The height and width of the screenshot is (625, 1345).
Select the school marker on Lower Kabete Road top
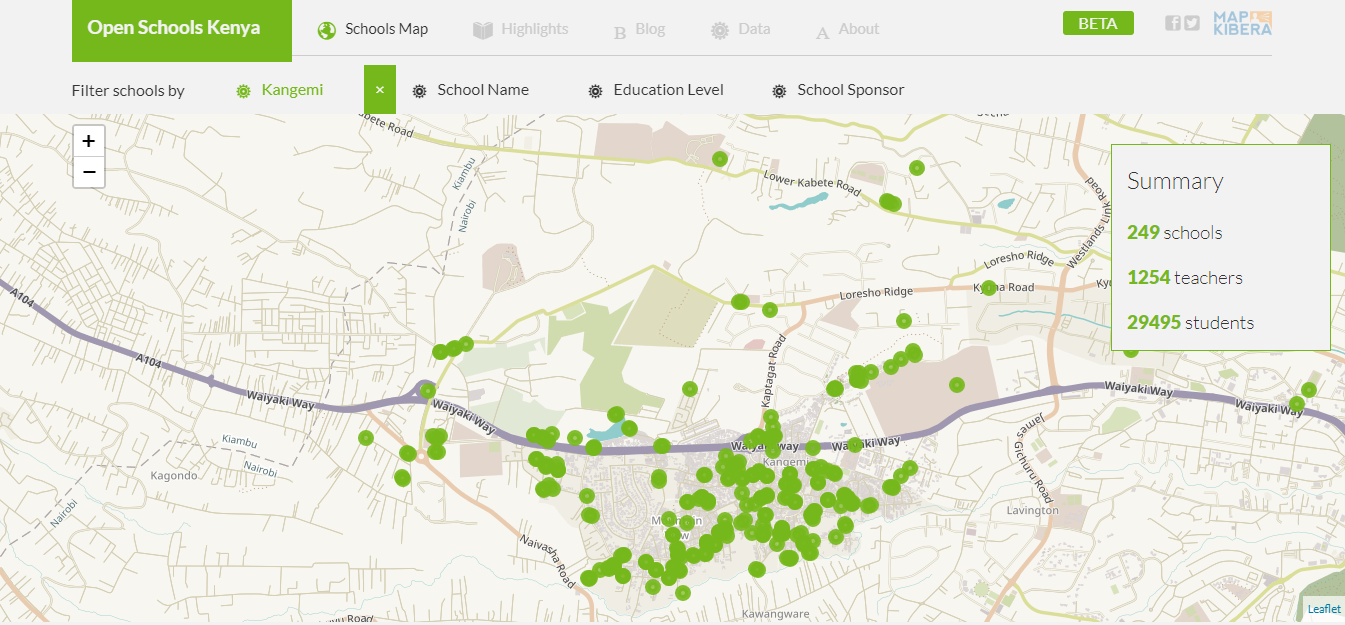[x=719, y=158]
